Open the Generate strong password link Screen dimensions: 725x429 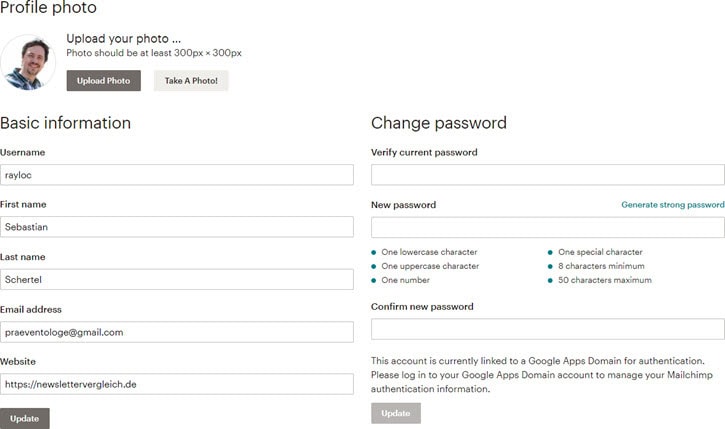[672, 205]
